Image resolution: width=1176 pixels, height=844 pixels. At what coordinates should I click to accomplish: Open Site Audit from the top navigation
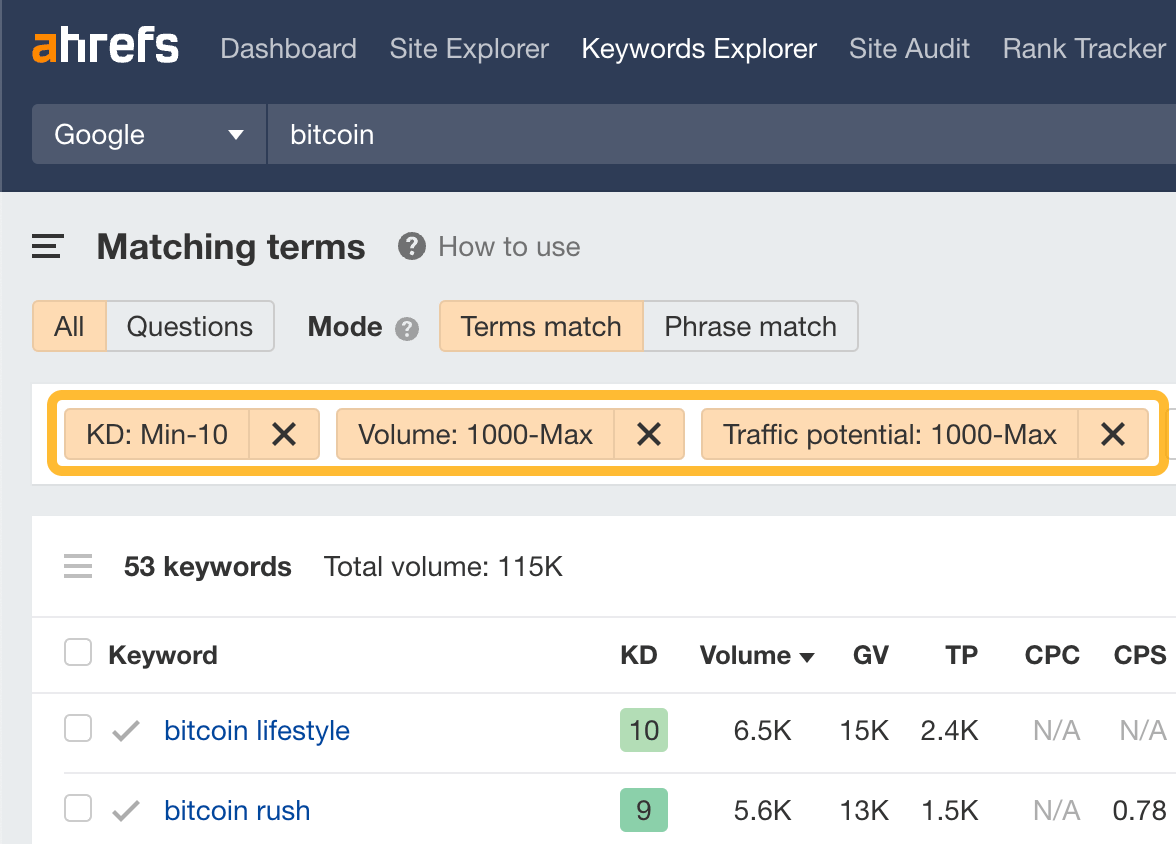coord(908,48)
